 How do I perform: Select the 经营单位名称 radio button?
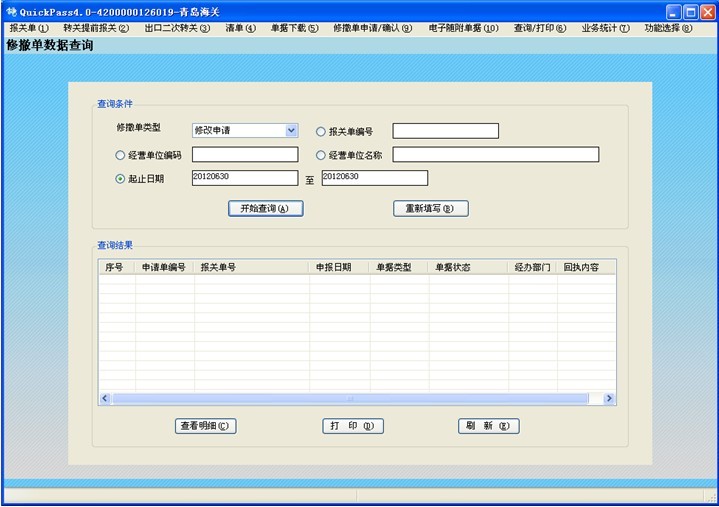(321, 155)
